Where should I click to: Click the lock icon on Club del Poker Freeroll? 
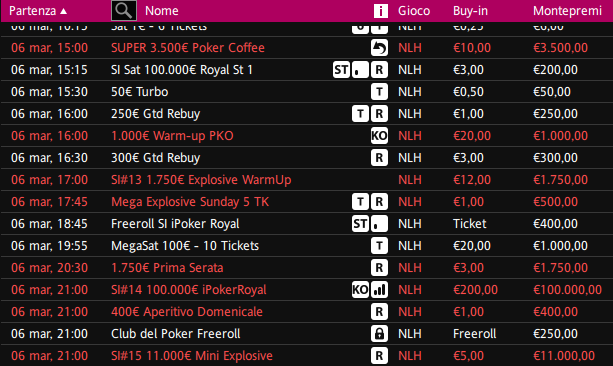click(x=379, y=334)
